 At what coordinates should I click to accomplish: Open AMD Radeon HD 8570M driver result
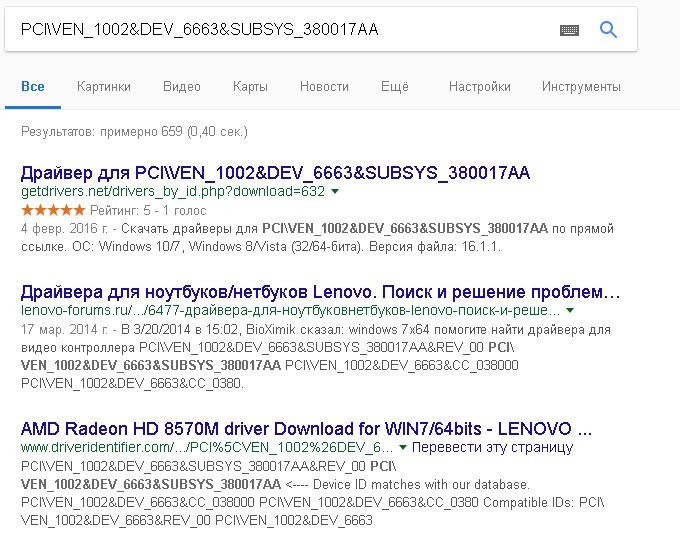[x=306, y=429]
